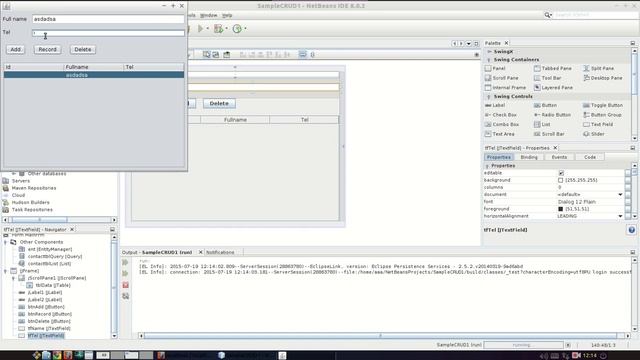Collapse the [JFrame] node in Navigator

coord(6,271)
